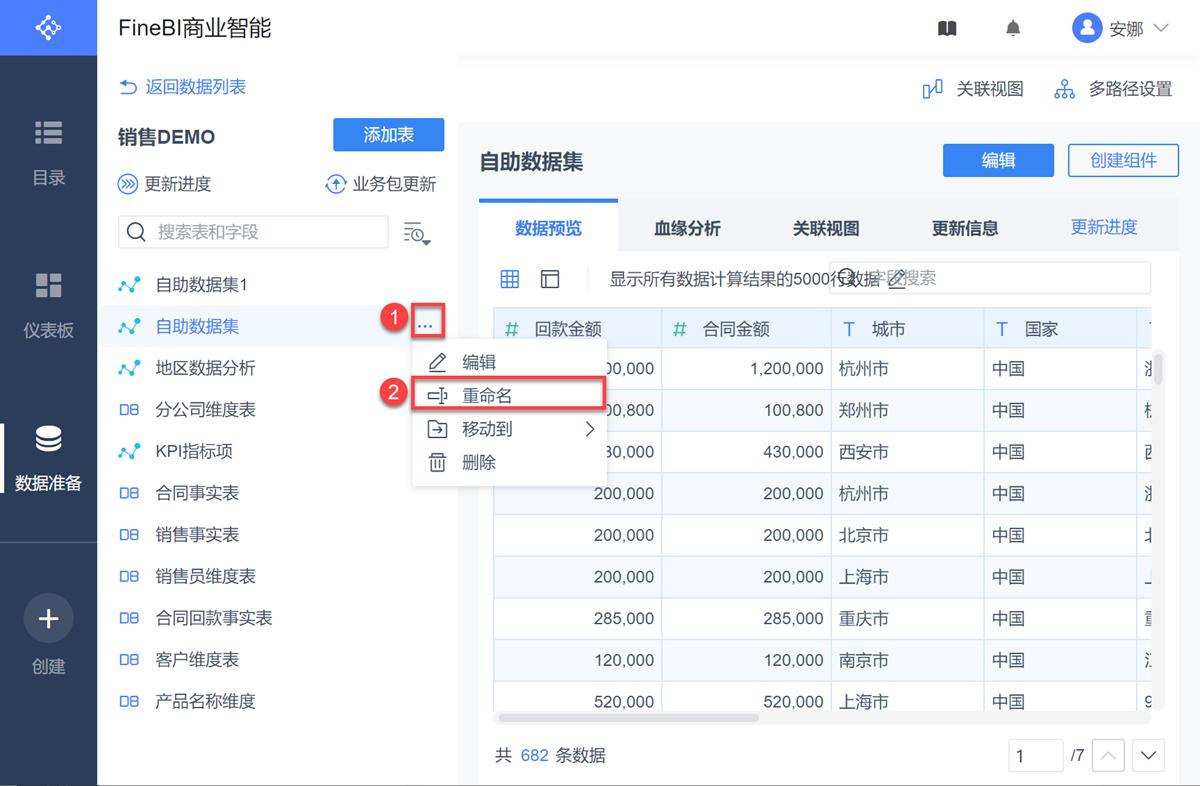Click the vertical table scrollbar
Image resolution: width=1200 pixels, height=786 pixels.
point(1158,367)
